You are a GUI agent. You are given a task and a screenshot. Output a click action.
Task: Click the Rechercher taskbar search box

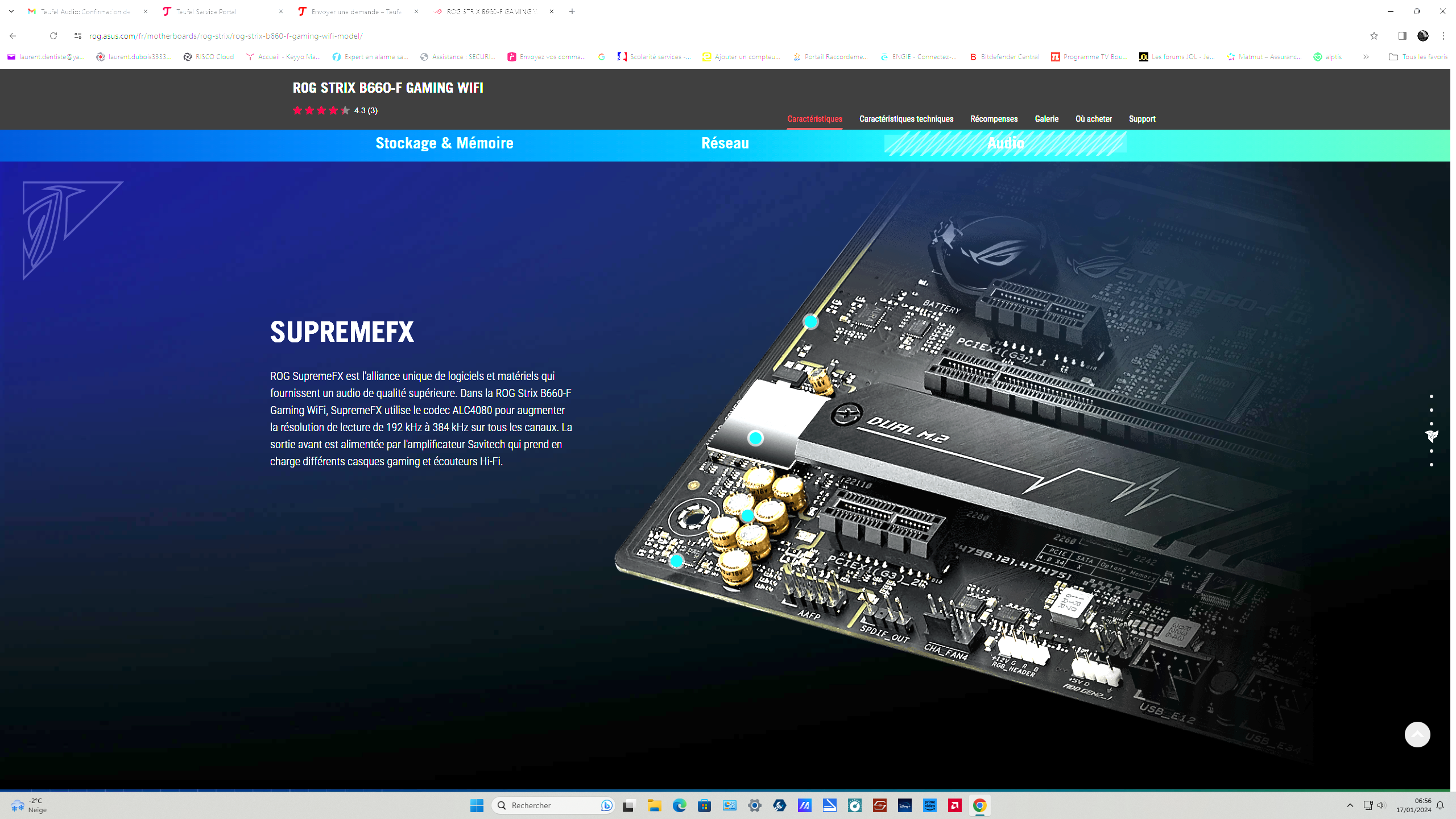553,805
